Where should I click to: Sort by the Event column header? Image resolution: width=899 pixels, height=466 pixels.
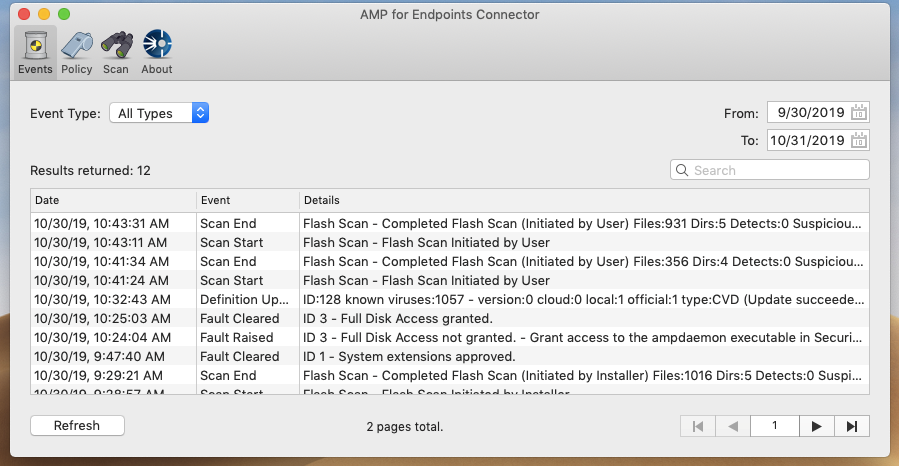(x=248, y=200)
